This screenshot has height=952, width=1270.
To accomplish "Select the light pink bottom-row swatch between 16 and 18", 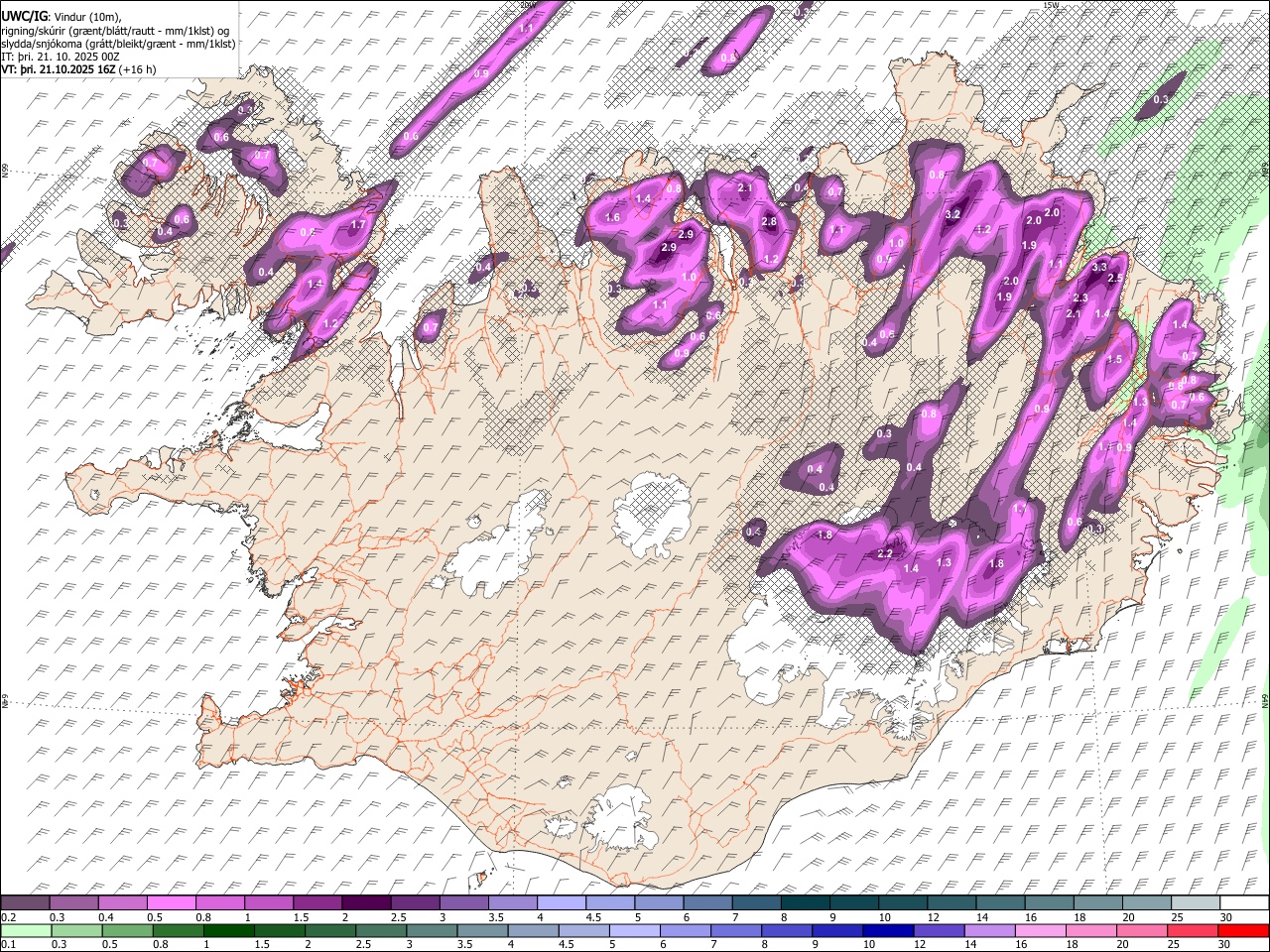I will tap(1040, 930).
